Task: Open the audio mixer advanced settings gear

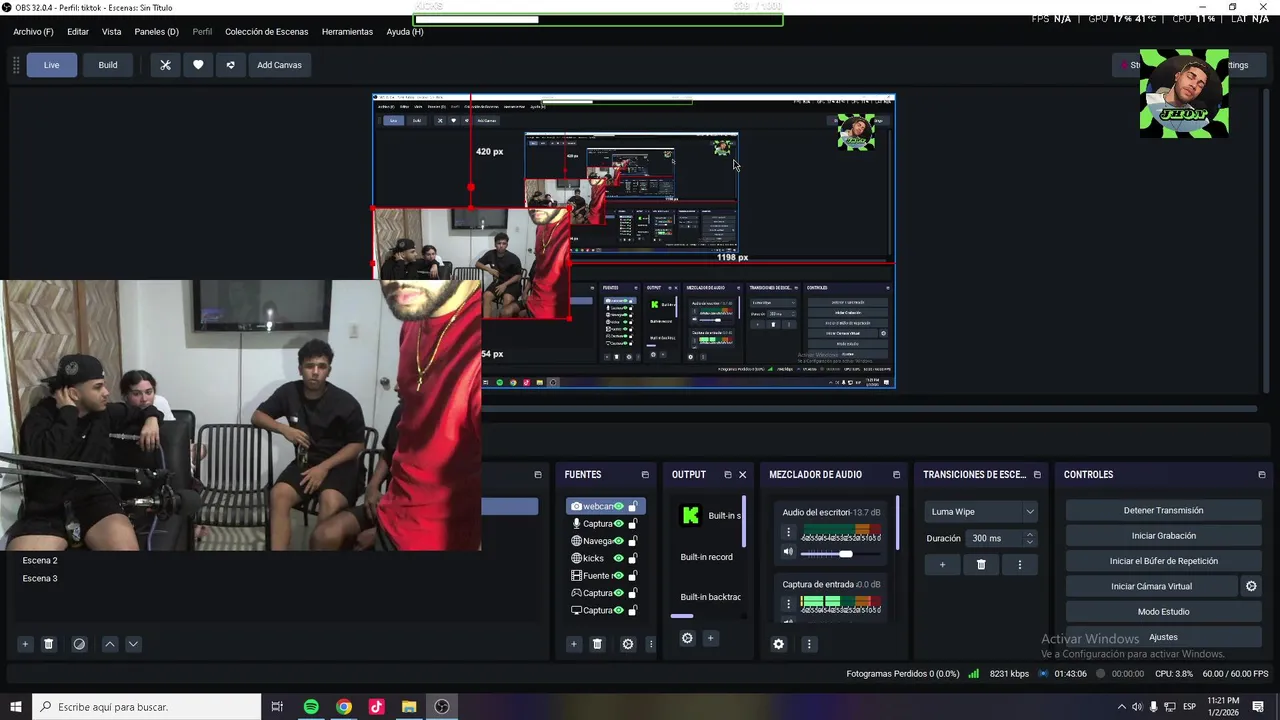Action: [x=779, y=644]
